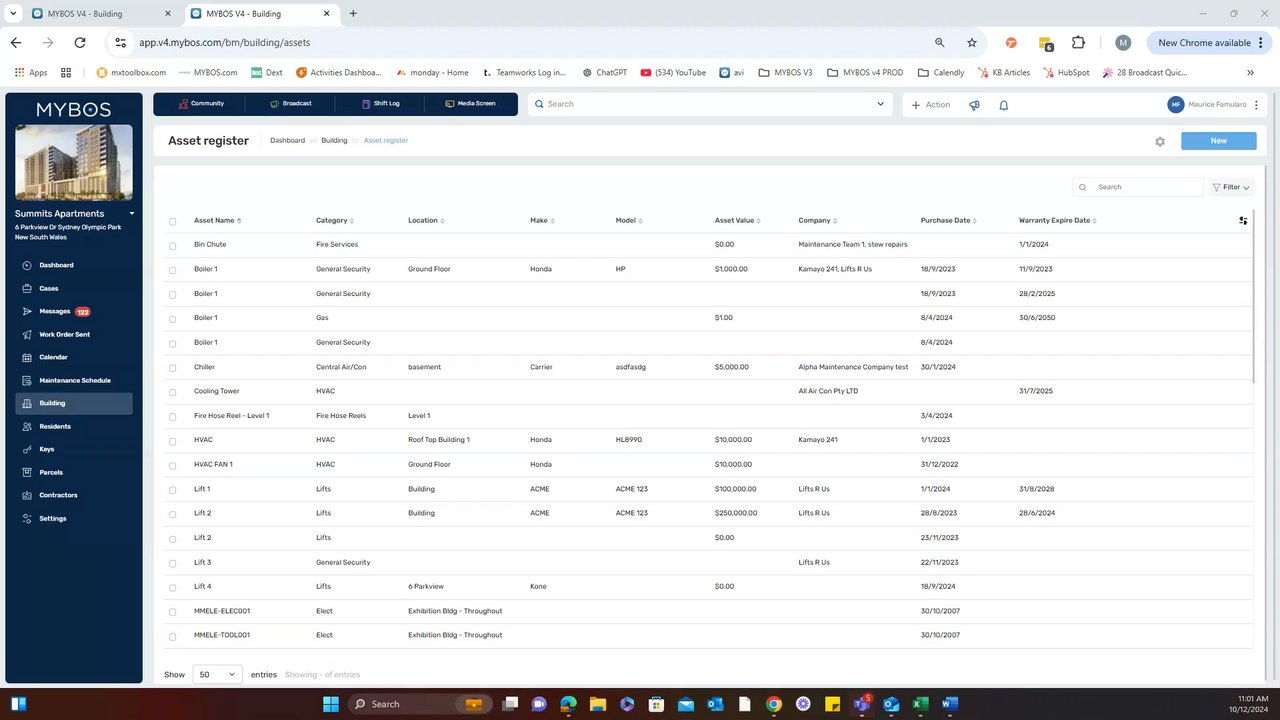
Task: Expand the top search bar dropdown arrow
Action: [x=881, y=104]
